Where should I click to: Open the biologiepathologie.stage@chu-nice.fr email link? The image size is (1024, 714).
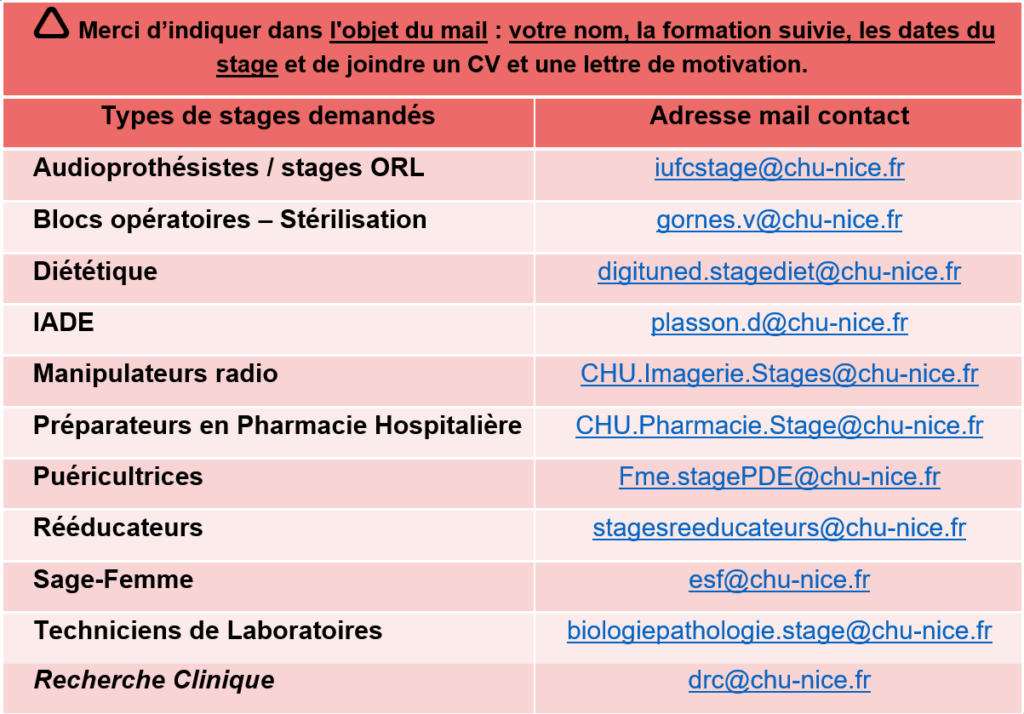[x=779, y=631]
